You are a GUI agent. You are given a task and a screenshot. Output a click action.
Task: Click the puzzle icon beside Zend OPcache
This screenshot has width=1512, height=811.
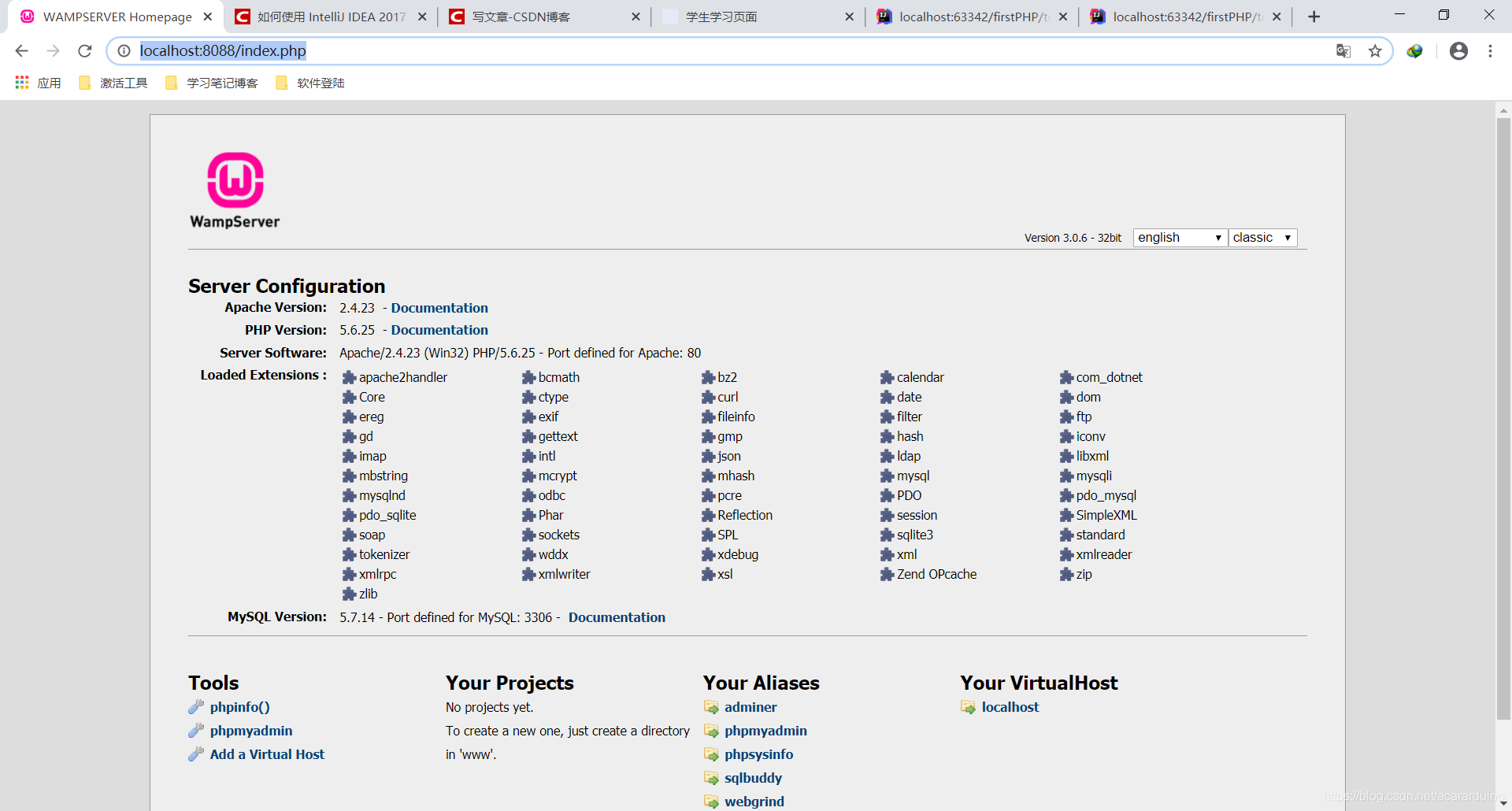887,575
